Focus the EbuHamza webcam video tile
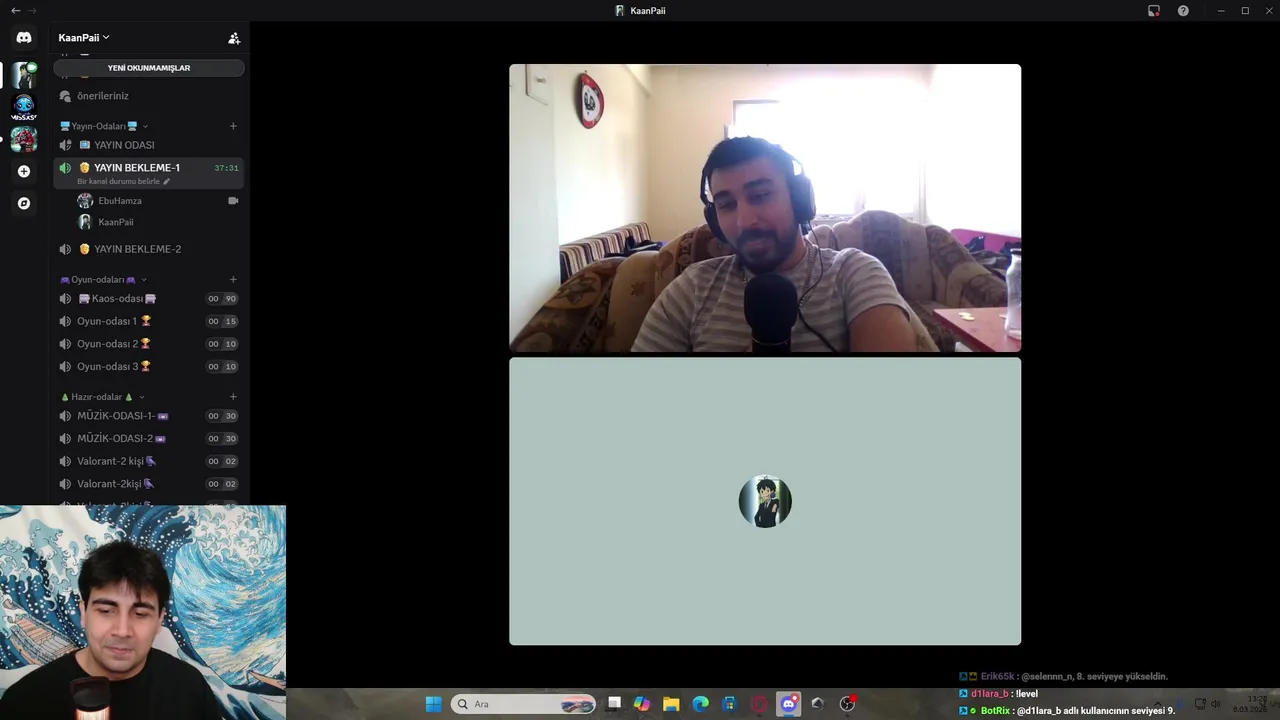1280x720 pixels. (x=765, y=208)
